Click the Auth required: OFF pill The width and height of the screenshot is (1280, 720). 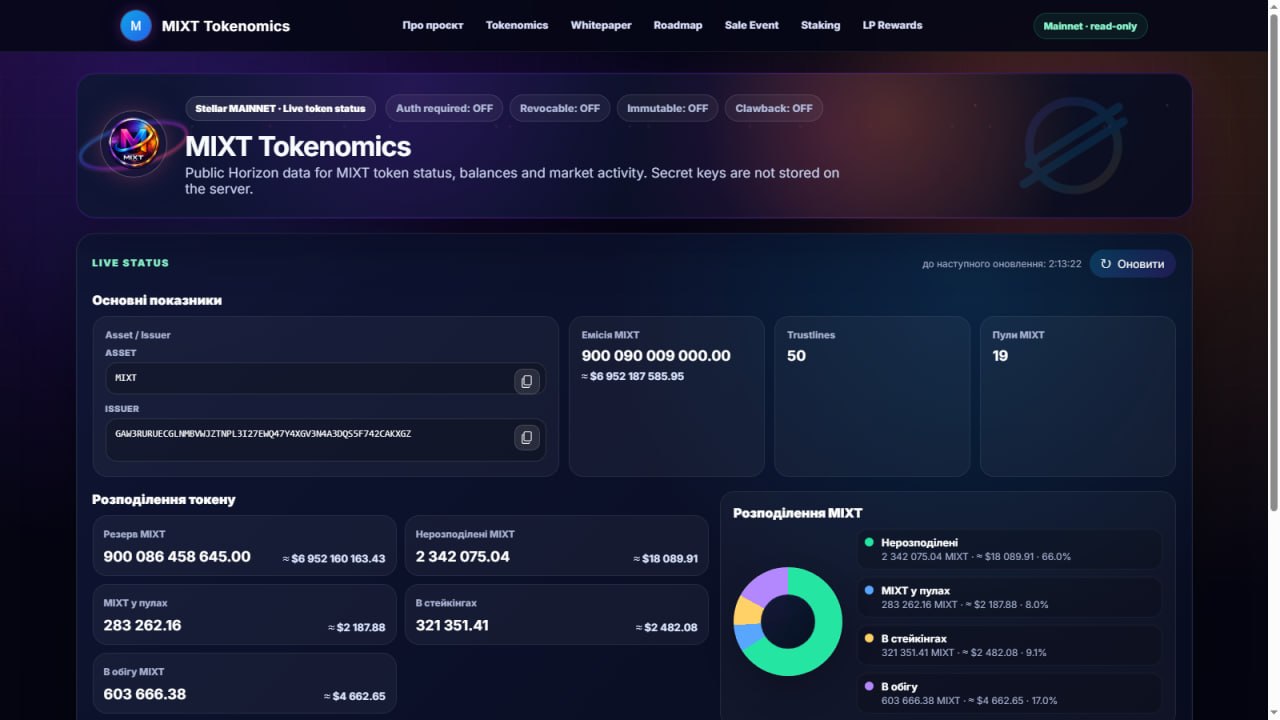[444, 108]
